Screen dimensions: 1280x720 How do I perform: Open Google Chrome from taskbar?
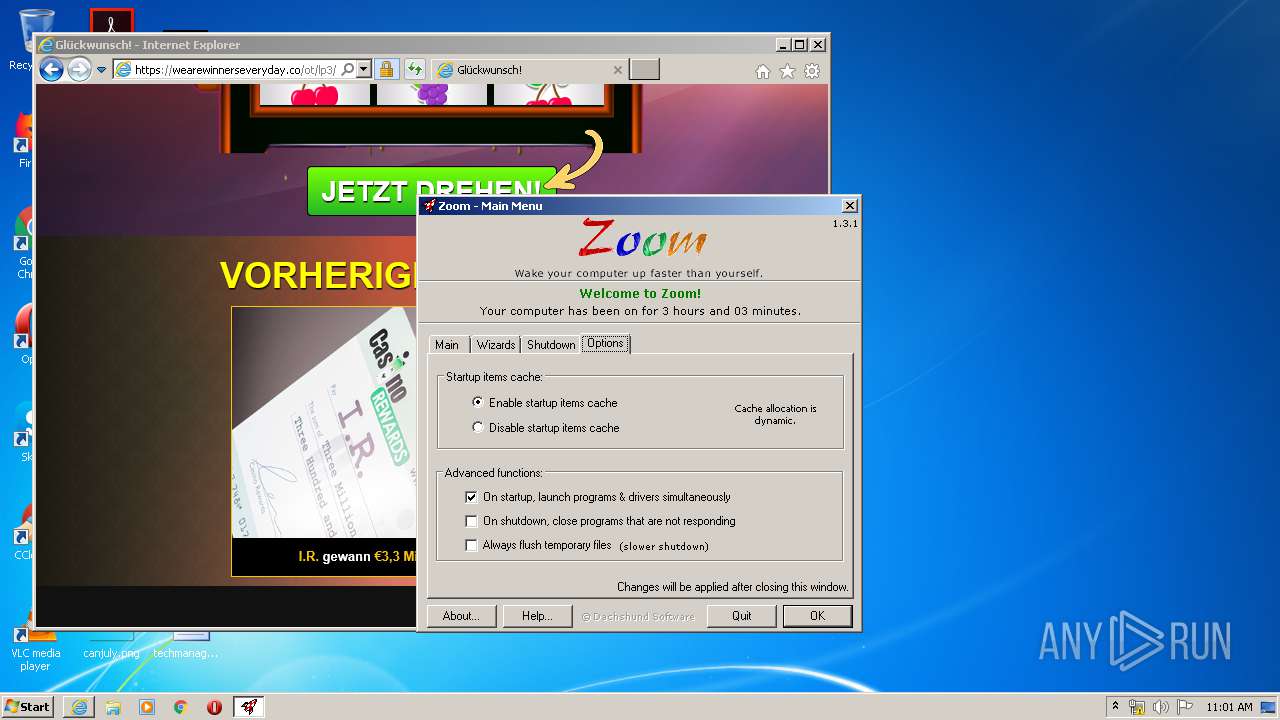180,707
